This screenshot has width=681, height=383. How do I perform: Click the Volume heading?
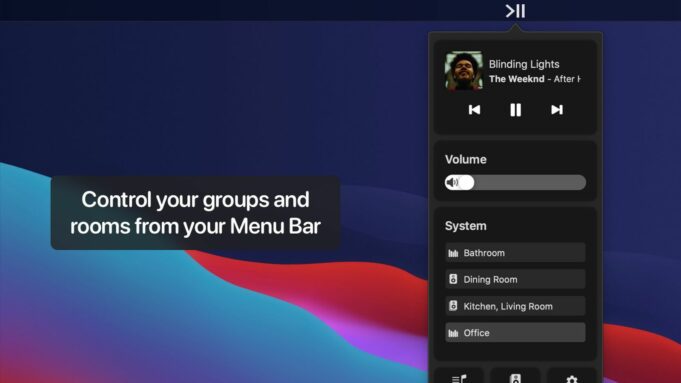(466, 159)
